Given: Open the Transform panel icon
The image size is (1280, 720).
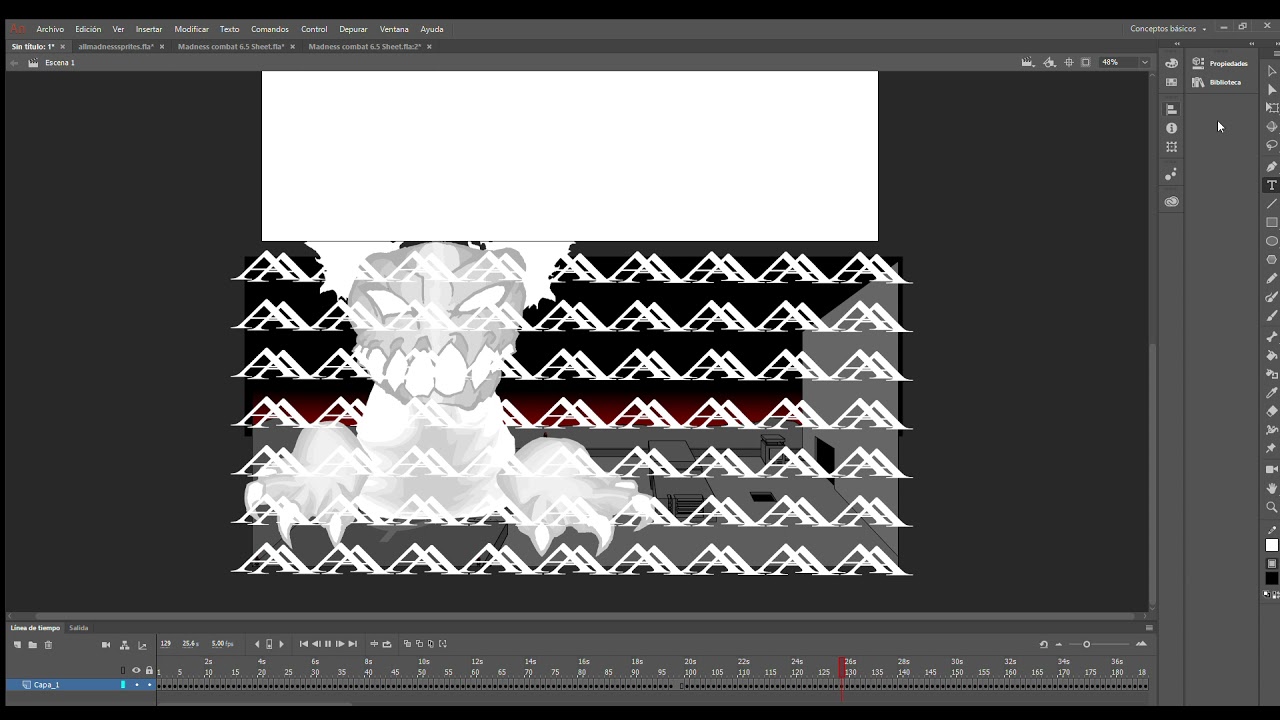Looking at the screenshot, I should [x=1171, y=147].
